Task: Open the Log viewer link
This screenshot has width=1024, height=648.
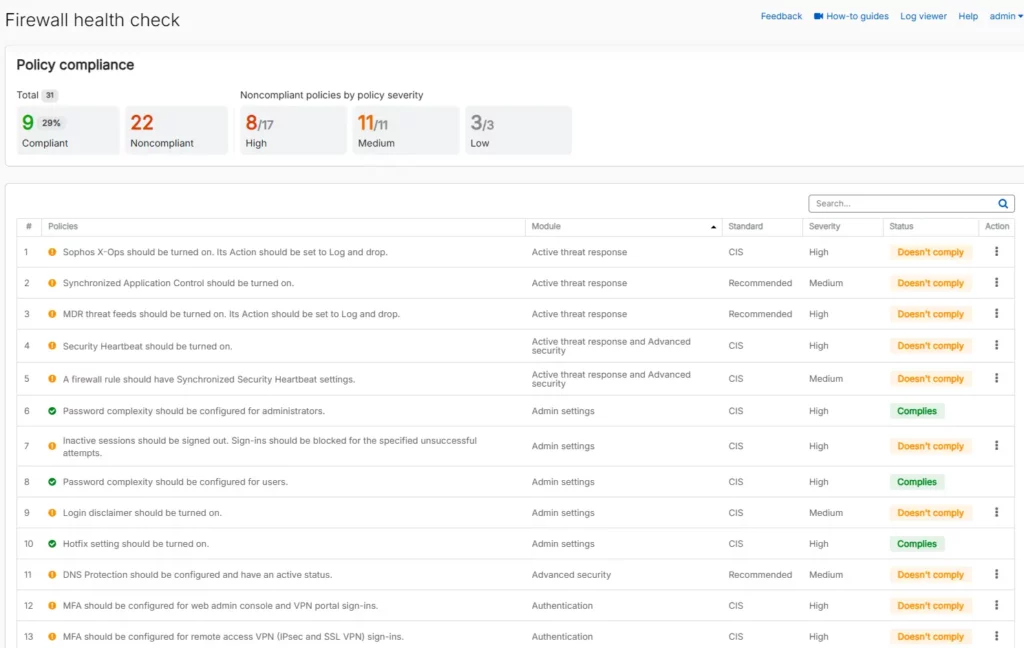Action: click(923, 16)
